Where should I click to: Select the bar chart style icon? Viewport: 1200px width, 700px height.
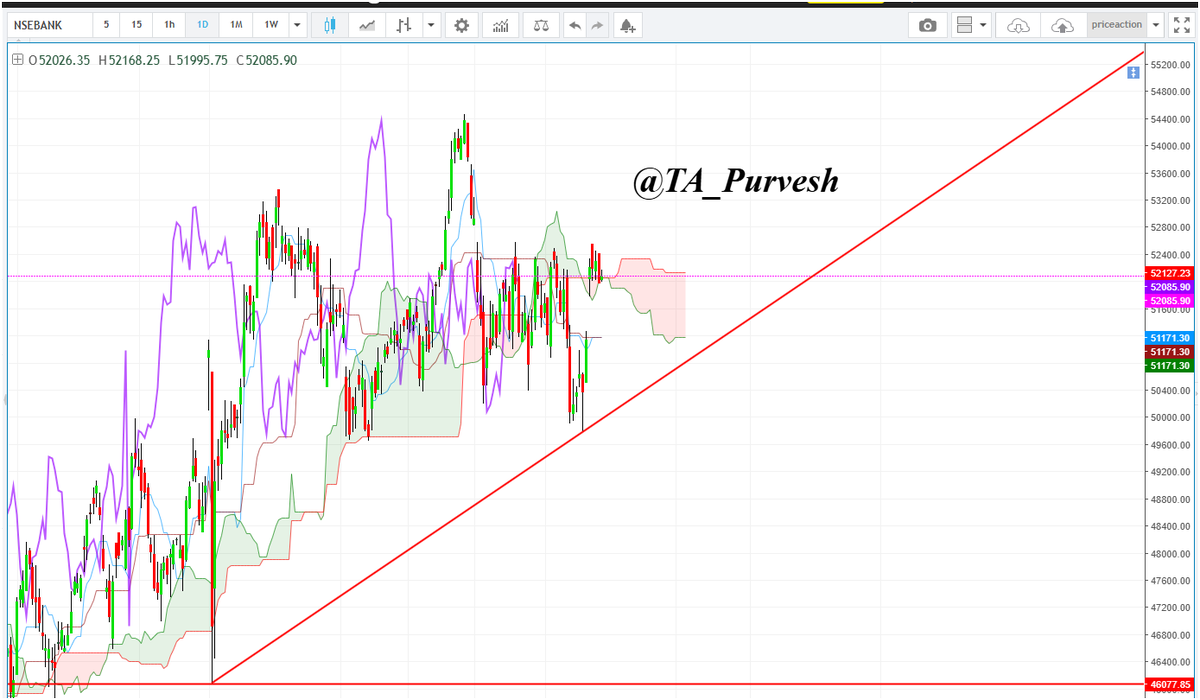coord(404,25)
